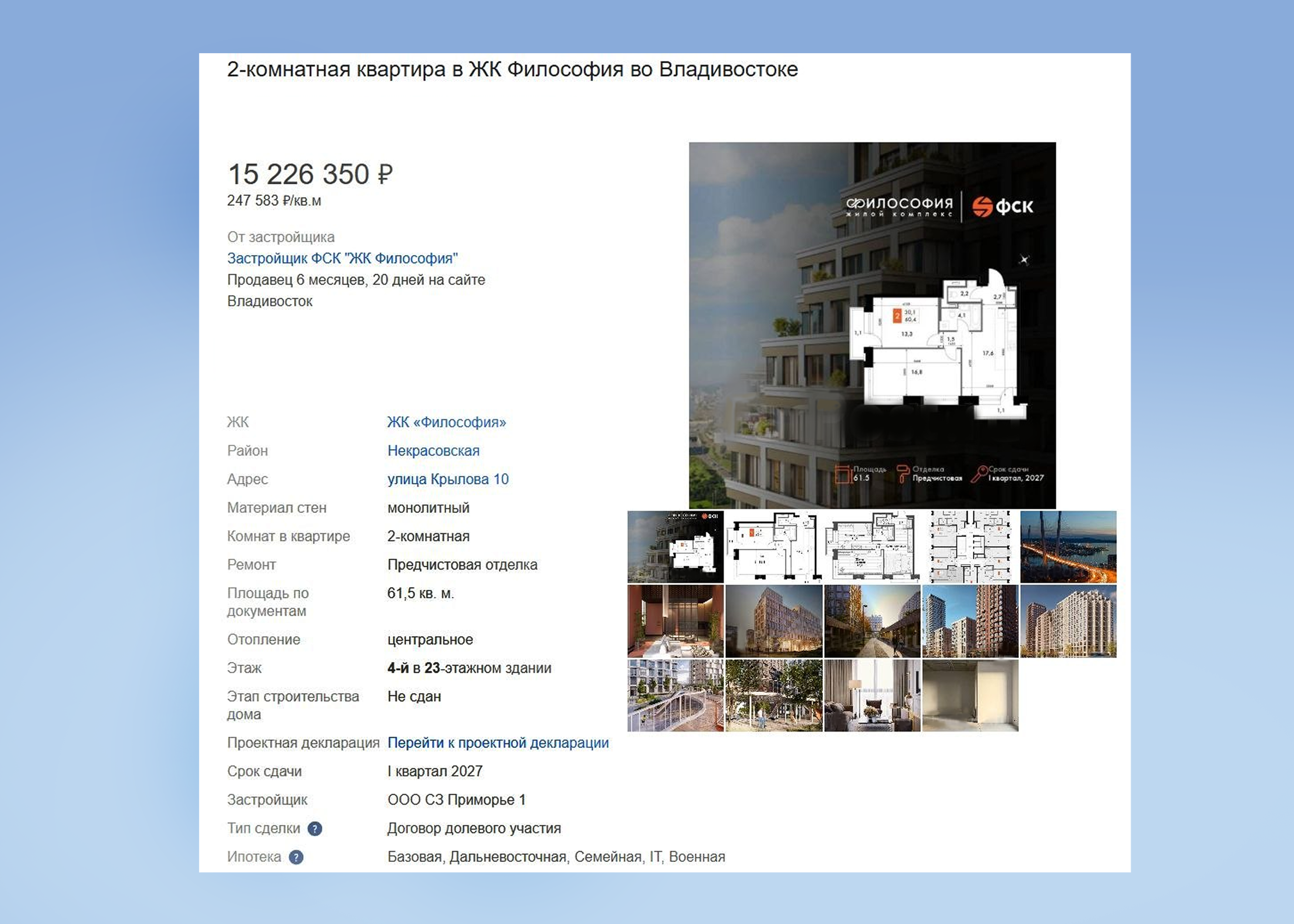Select second thumbnail with apartment floor plan
1294x924 pixels.
[774, 547]
